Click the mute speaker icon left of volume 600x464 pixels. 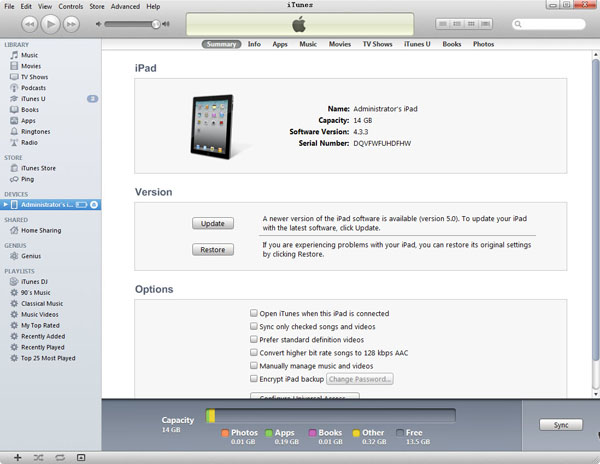click(x=98, y=24)
